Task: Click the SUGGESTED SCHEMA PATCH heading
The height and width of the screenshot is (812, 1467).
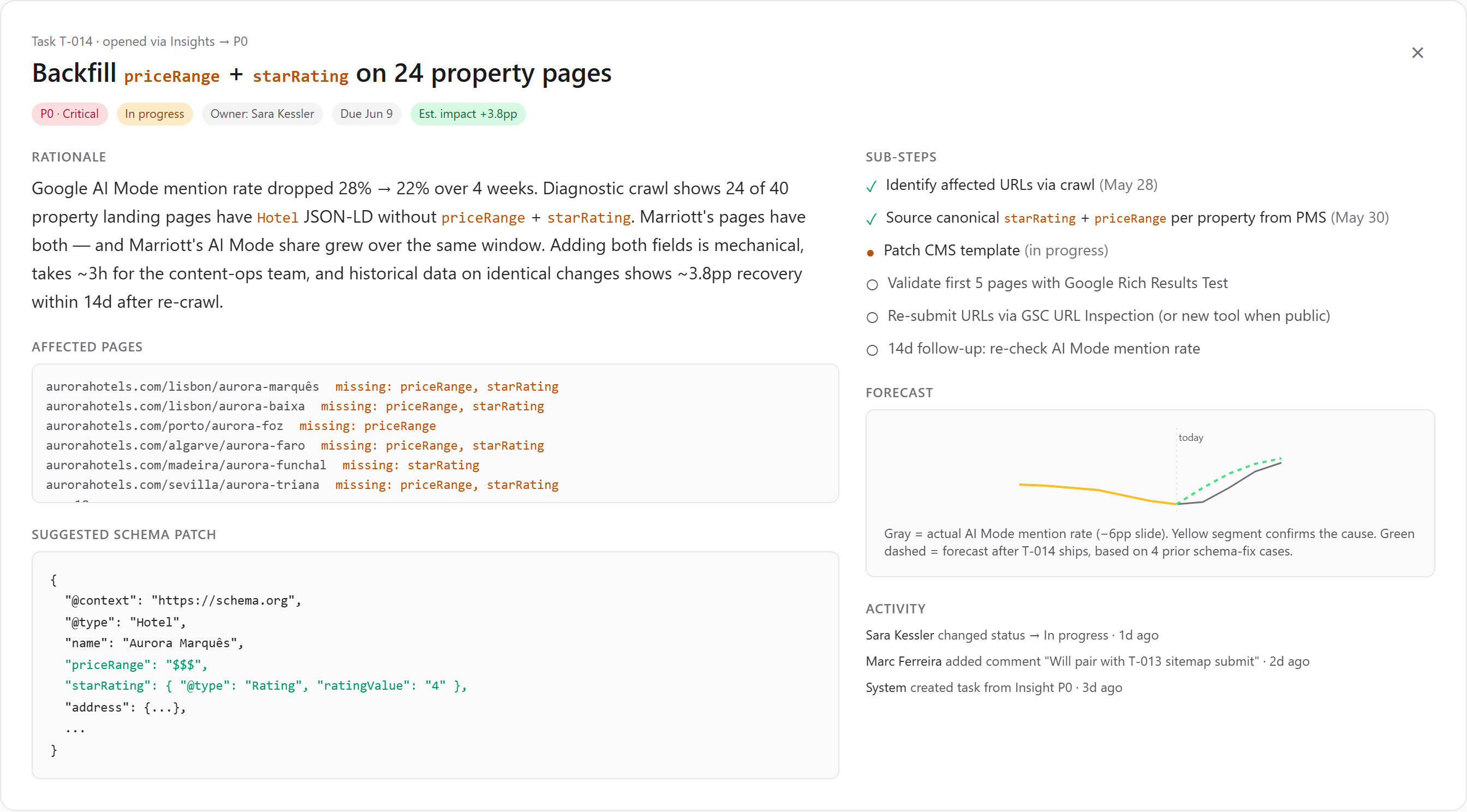Action: pyautogui.click(x=123, y=535)
